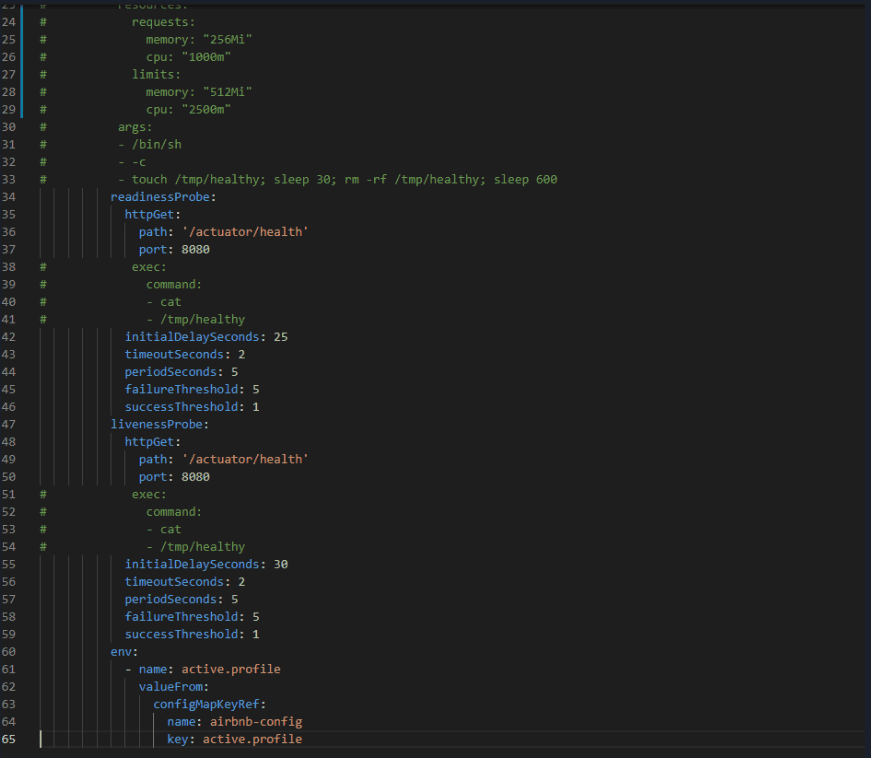Click initialDelaySeconds key on line 55
The height and width of the screenshot is (758, 871).
(192, 564)
